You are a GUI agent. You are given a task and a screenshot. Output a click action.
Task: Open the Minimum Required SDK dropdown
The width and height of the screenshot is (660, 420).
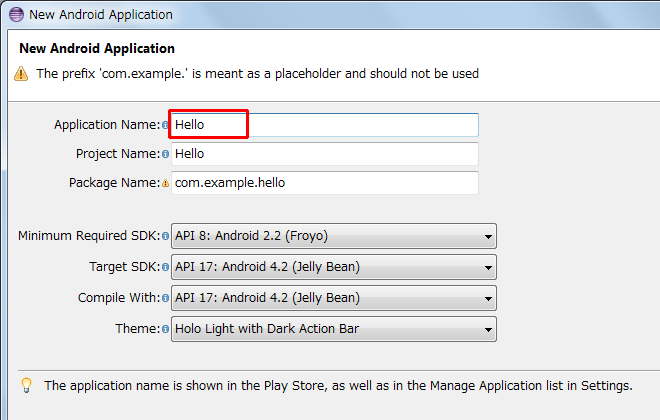point(334,237)
